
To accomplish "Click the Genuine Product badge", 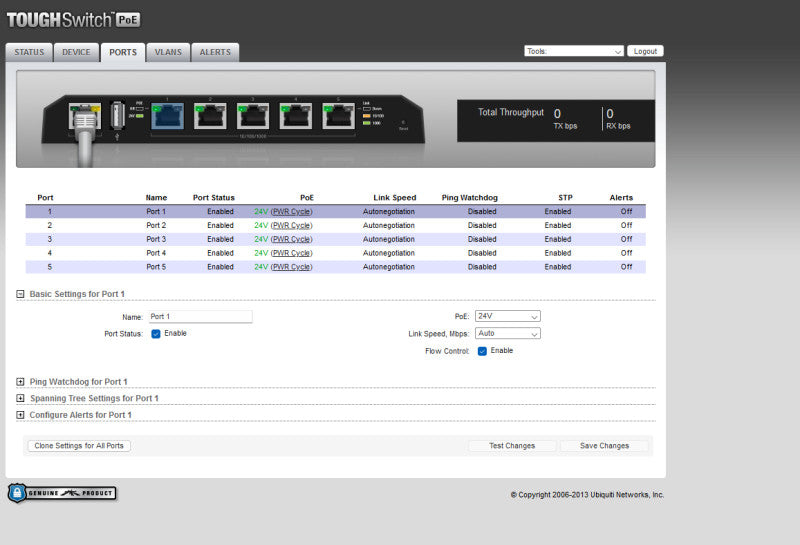I will point(62,493).
